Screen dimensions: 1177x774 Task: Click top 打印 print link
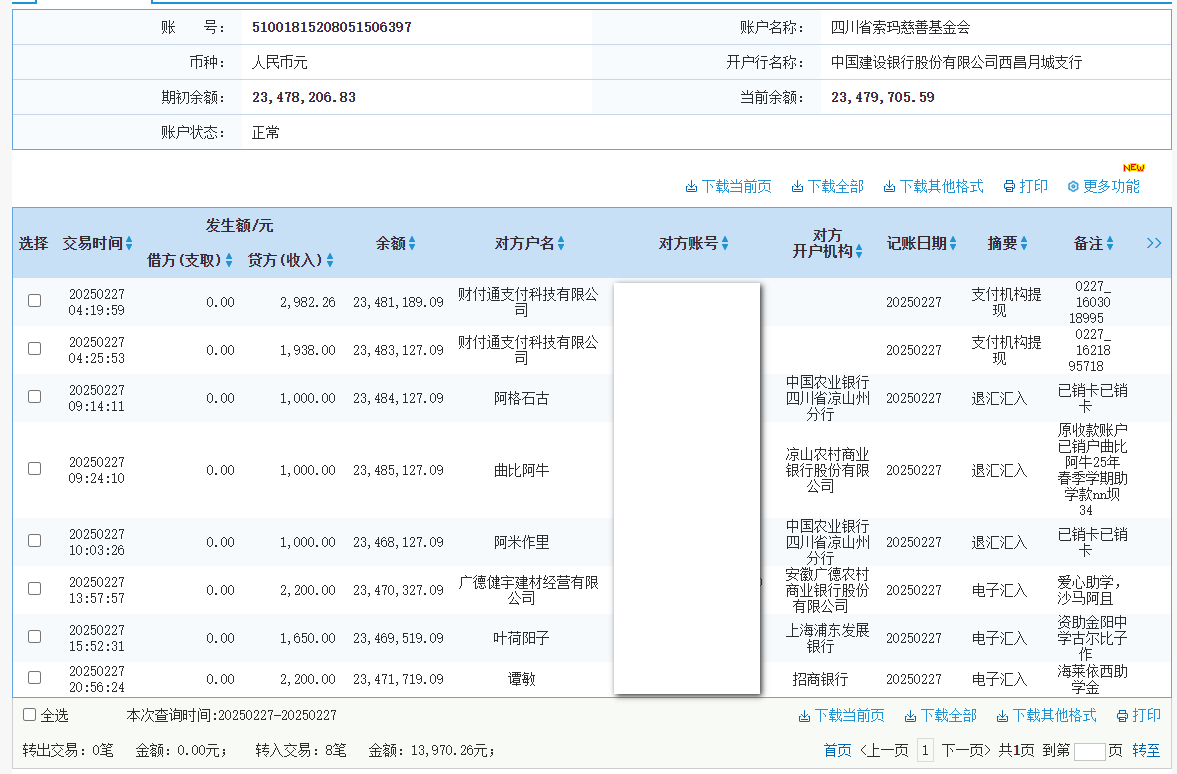pos(1025,186)
